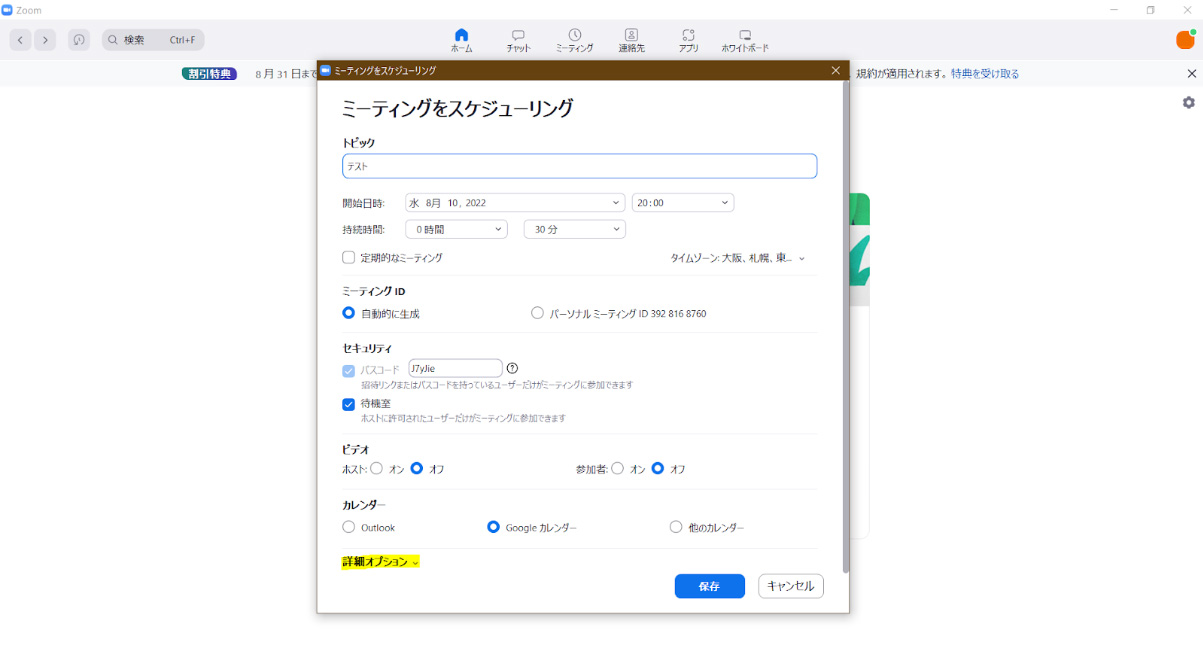The image size is (1203, 654).
Task: Select the Outlook calendar radio button
Action: point(349,527)
